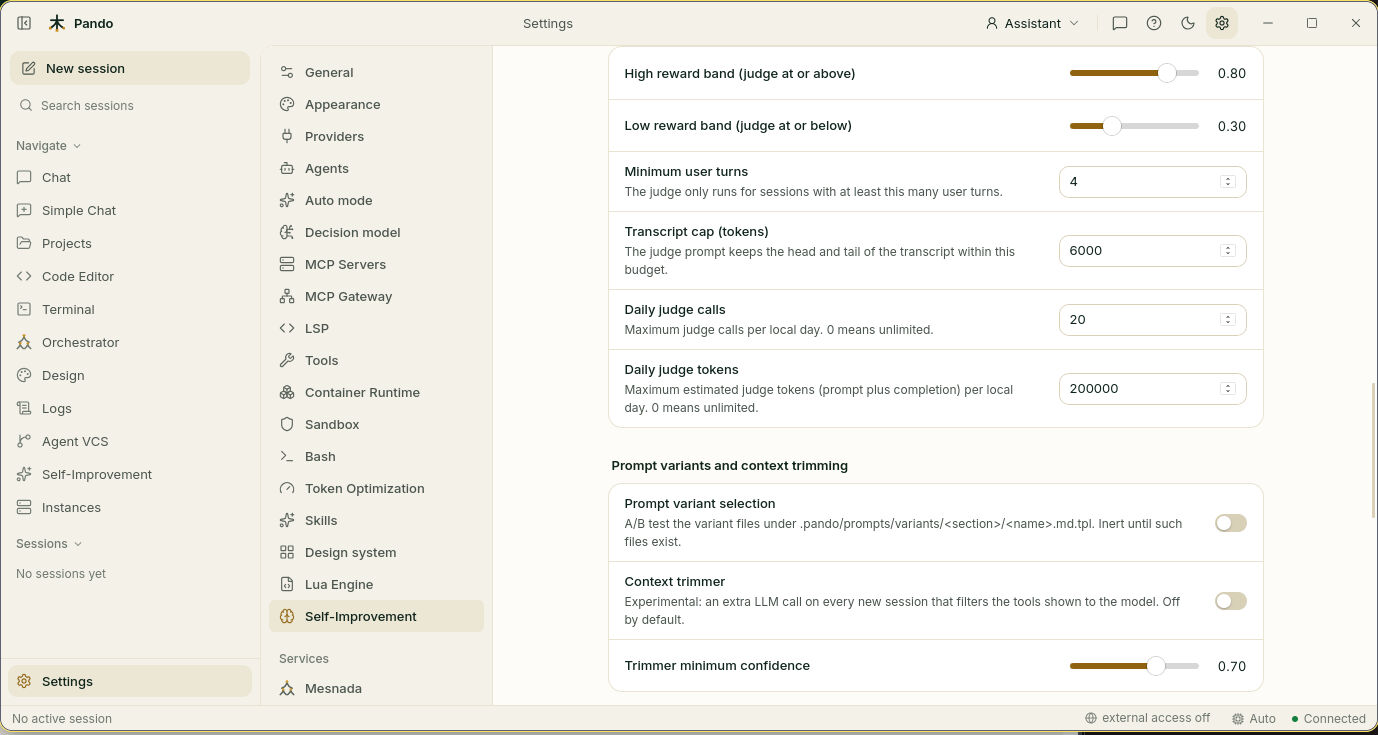1378x735 pixels.
Task: Click the Pando logo icon
Action: (57, 23)
